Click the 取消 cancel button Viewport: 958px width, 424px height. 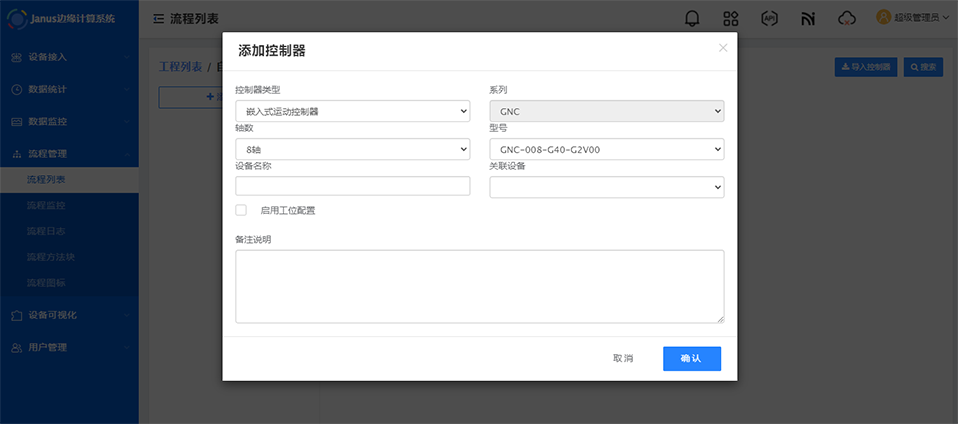pyautogui.click(x=623, y=358)
